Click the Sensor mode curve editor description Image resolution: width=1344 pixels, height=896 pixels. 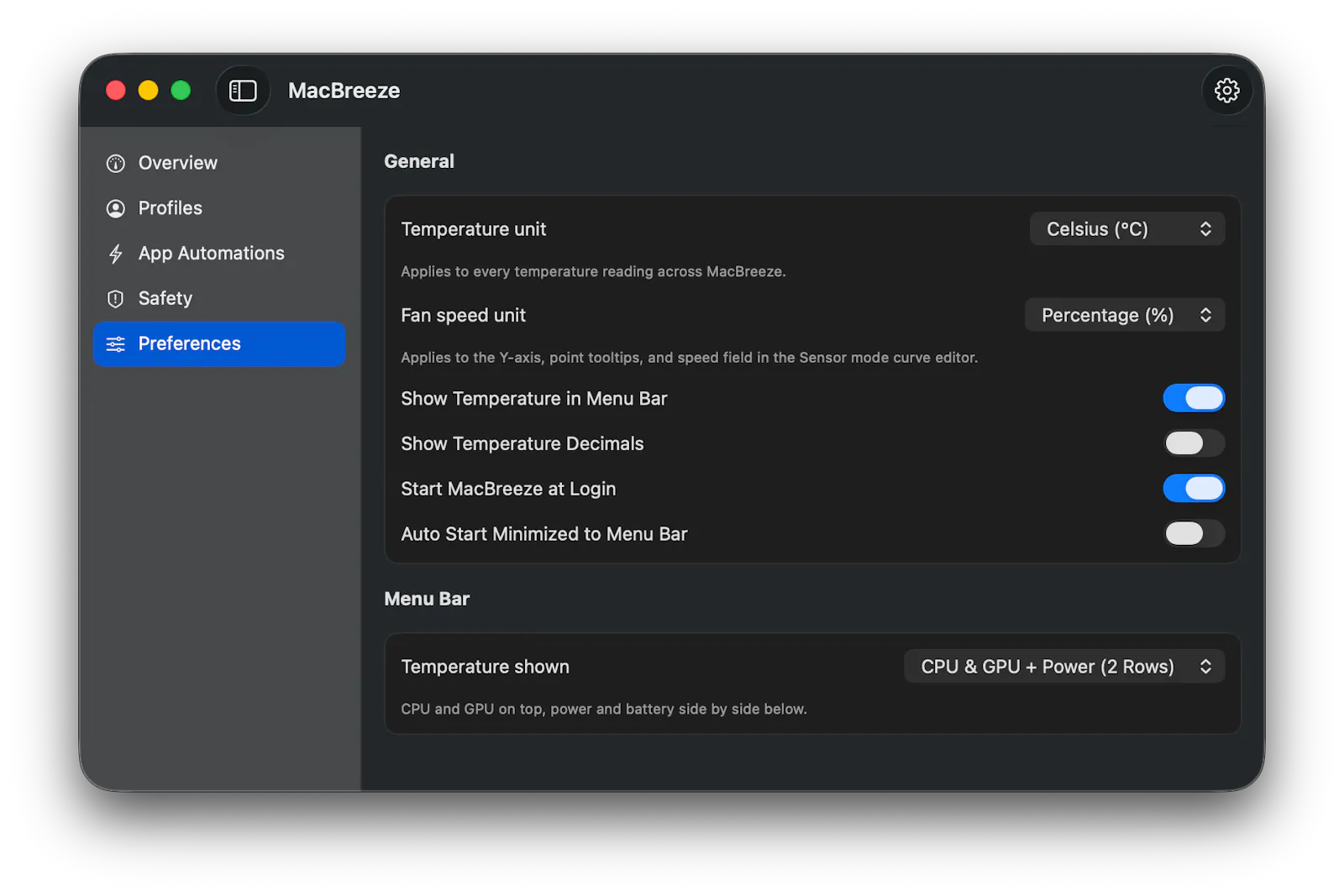(690, 358)
